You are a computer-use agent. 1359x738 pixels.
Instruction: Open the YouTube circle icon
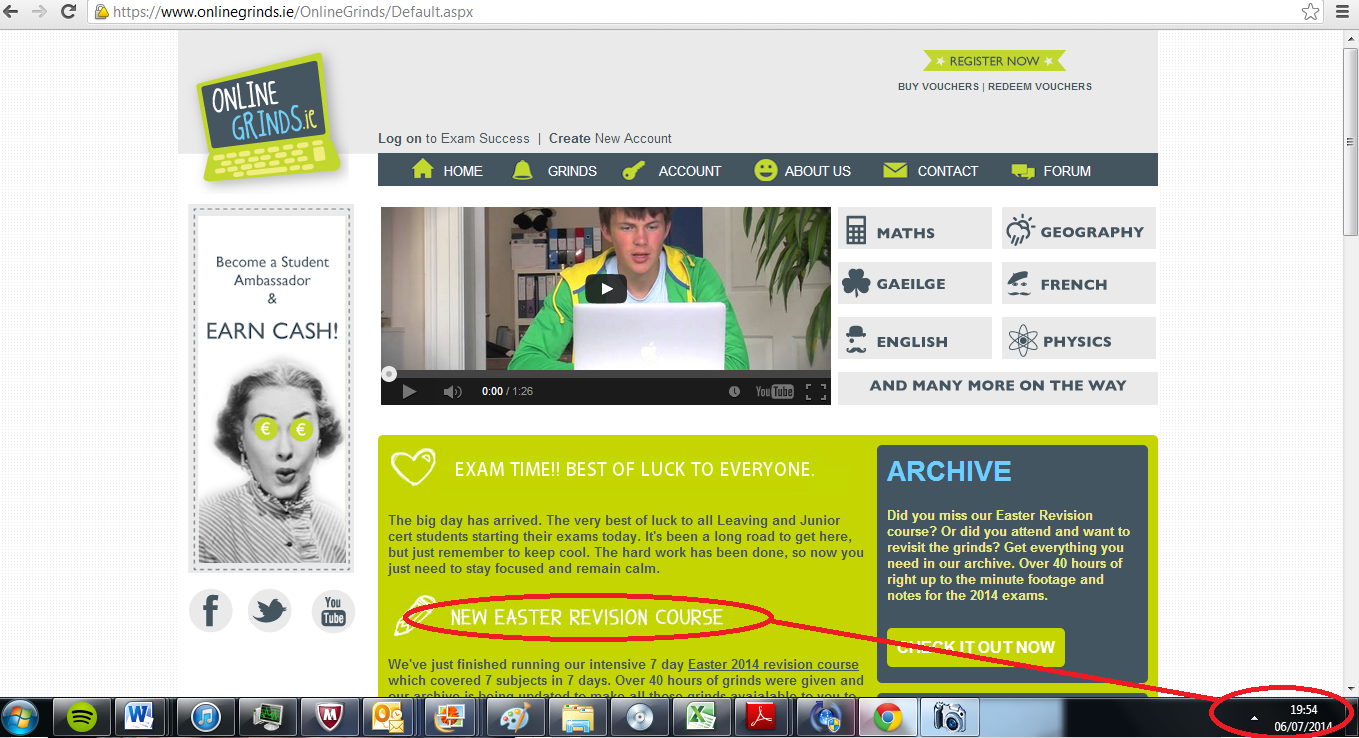(333, 610)
